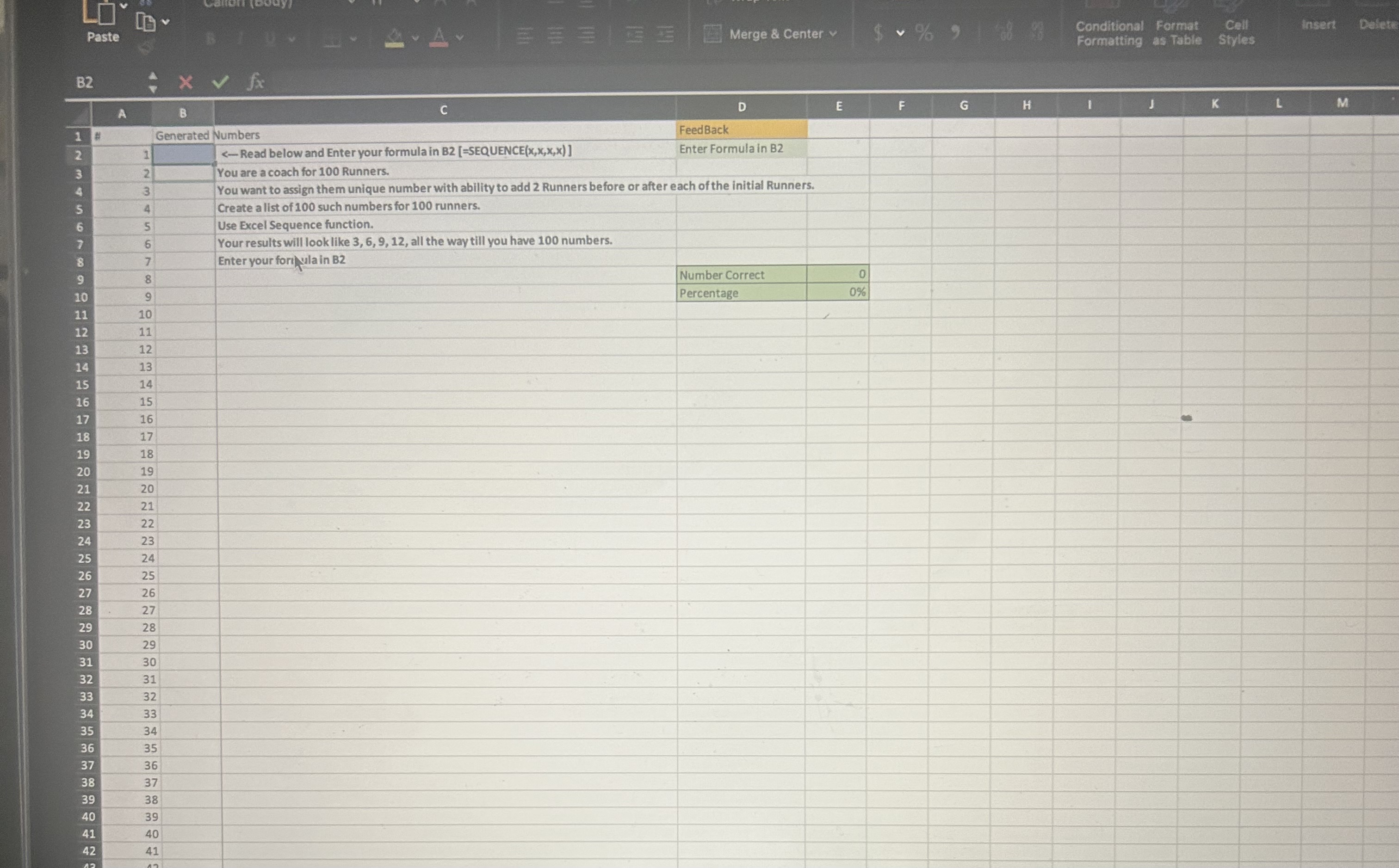
Task: Expand the Paste options arrow
Action: coord(123,6)
